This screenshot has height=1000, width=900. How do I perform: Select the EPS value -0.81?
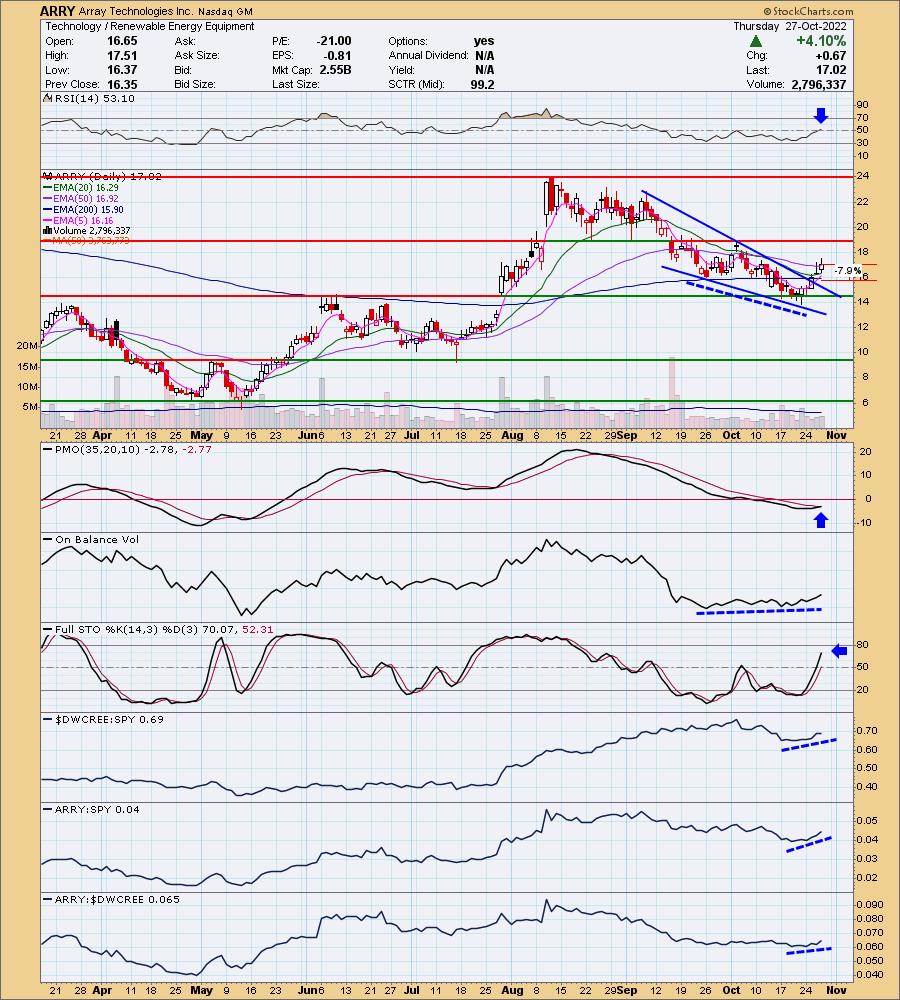336,55
